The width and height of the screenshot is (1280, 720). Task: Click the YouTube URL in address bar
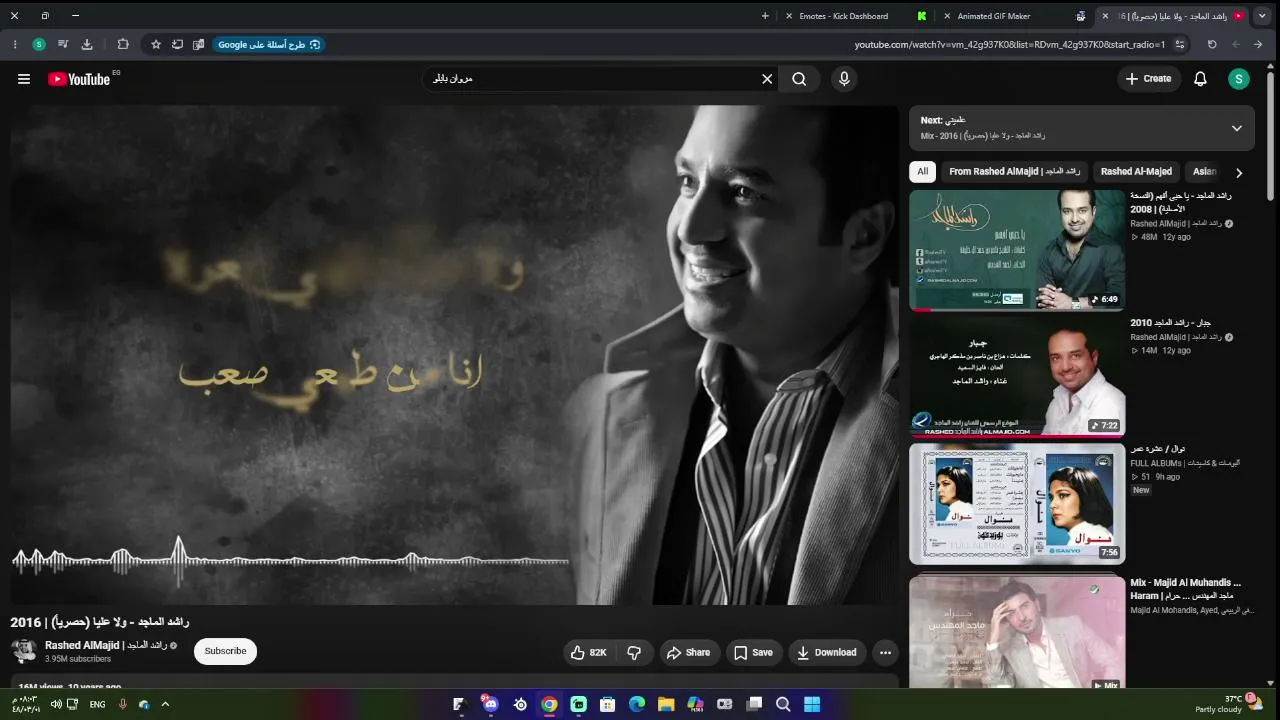click(1010, 44)
